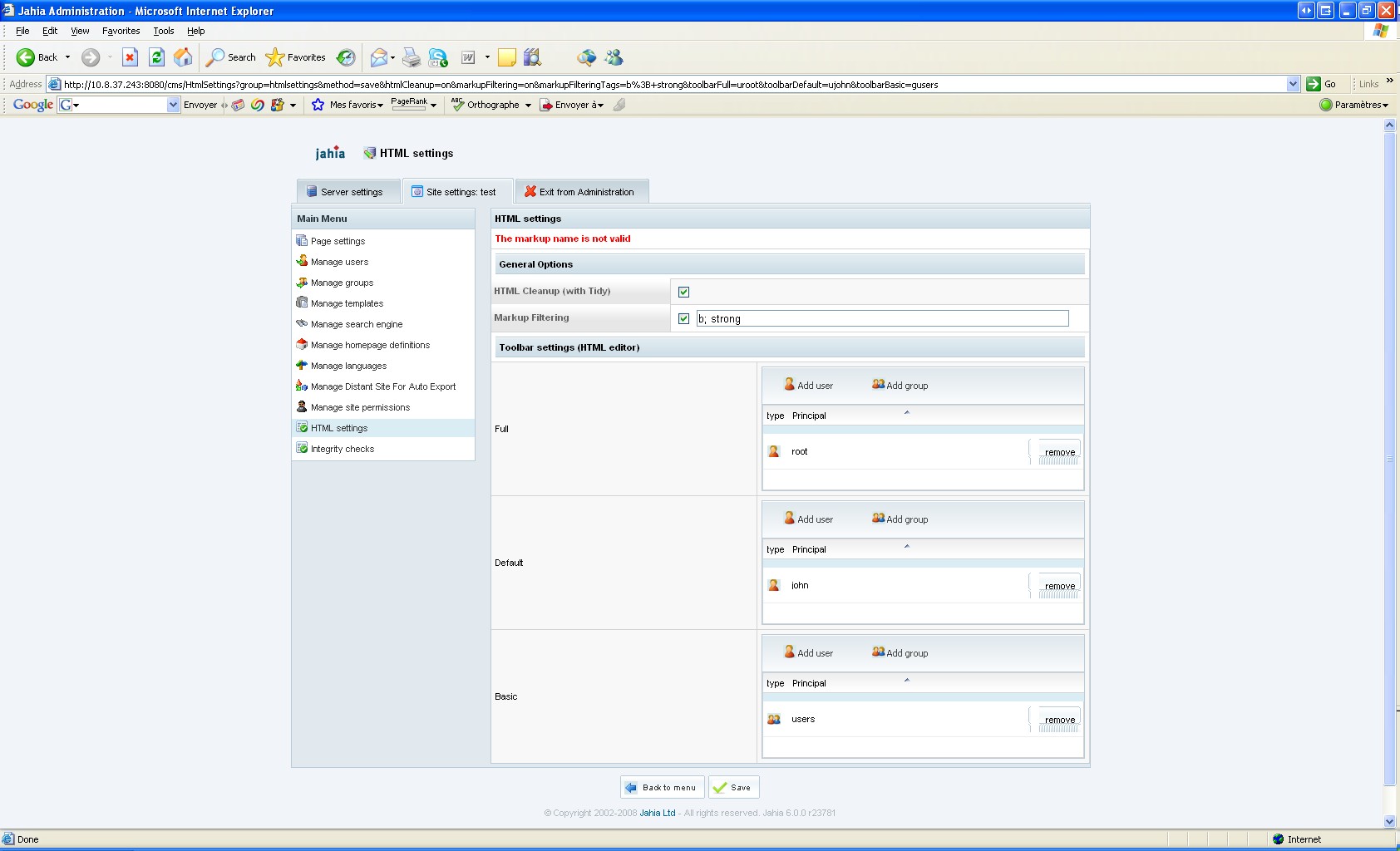This screenshot has width=1400, height=851.
Task: Switch to Site settings: test tab
Action: coord(457,191)
